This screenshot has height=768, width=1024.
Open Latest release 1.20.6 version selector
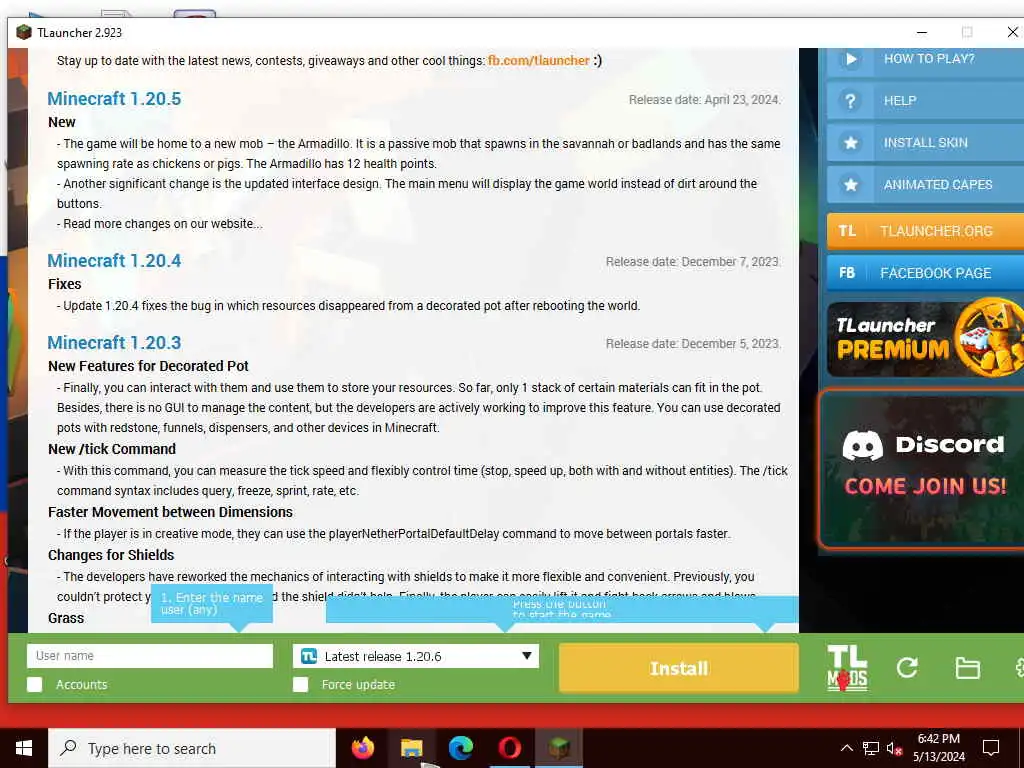pyautogui.click(x=416, y=656)
